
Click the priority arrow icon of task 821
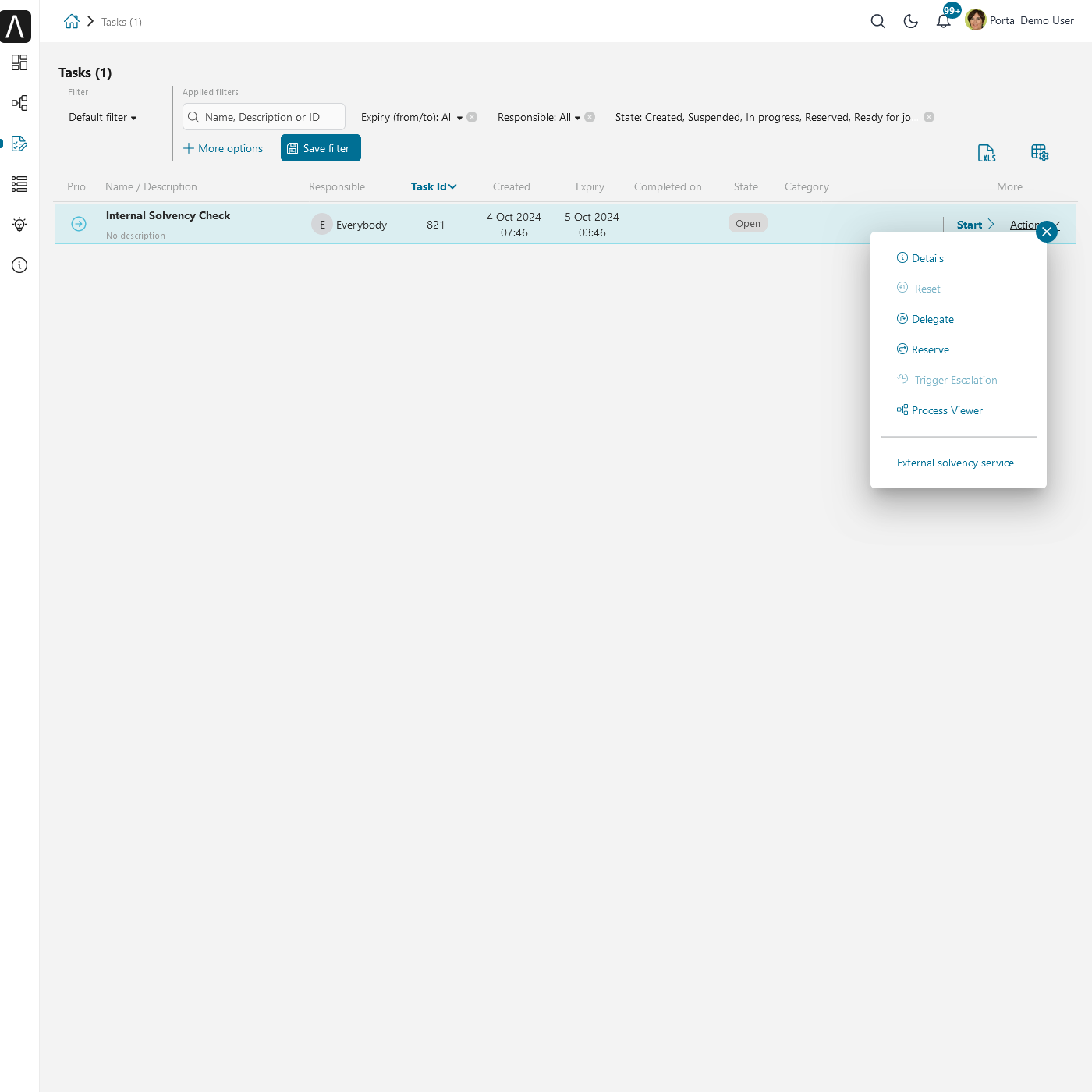tap(79, 224)
